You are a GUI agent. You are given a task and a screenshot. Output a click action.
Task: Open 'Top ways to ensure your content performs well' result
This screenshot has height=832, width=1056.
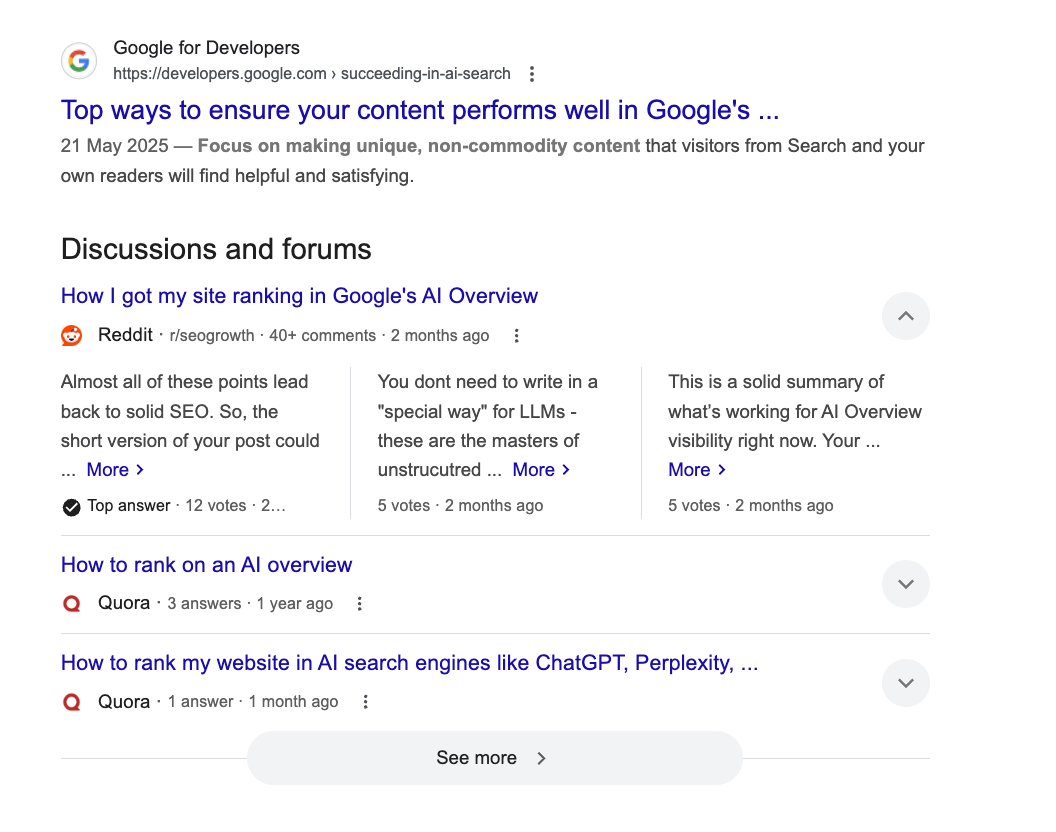pos(420,110)
